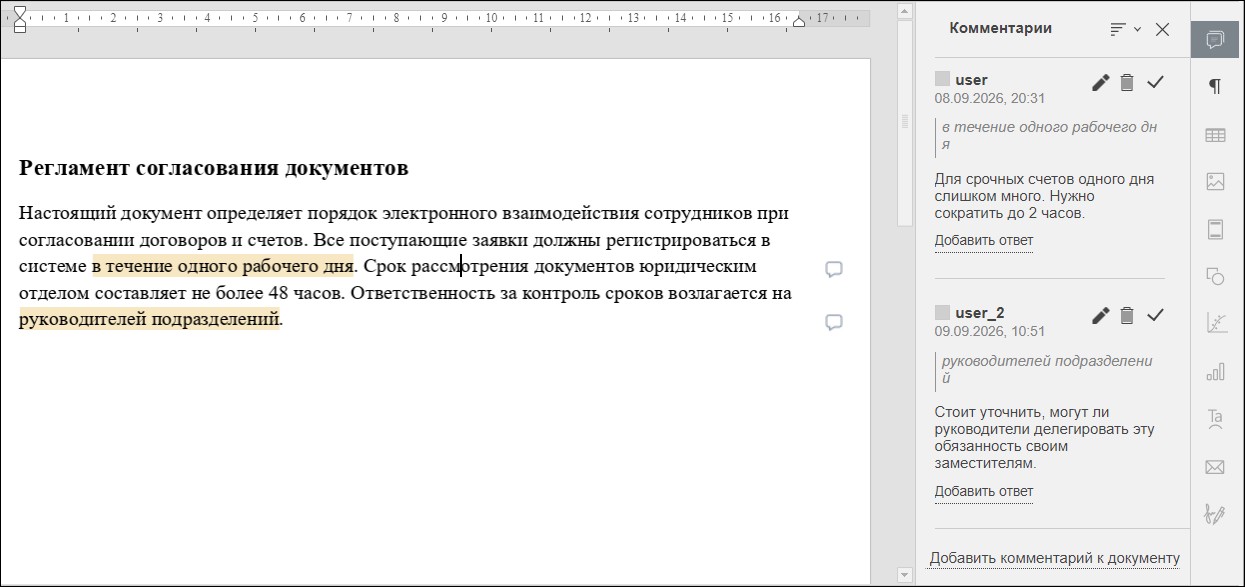Click the comment bubble next to the first highlighted line
Screen dimensions: 1245x587
click(x=834, y=269)
